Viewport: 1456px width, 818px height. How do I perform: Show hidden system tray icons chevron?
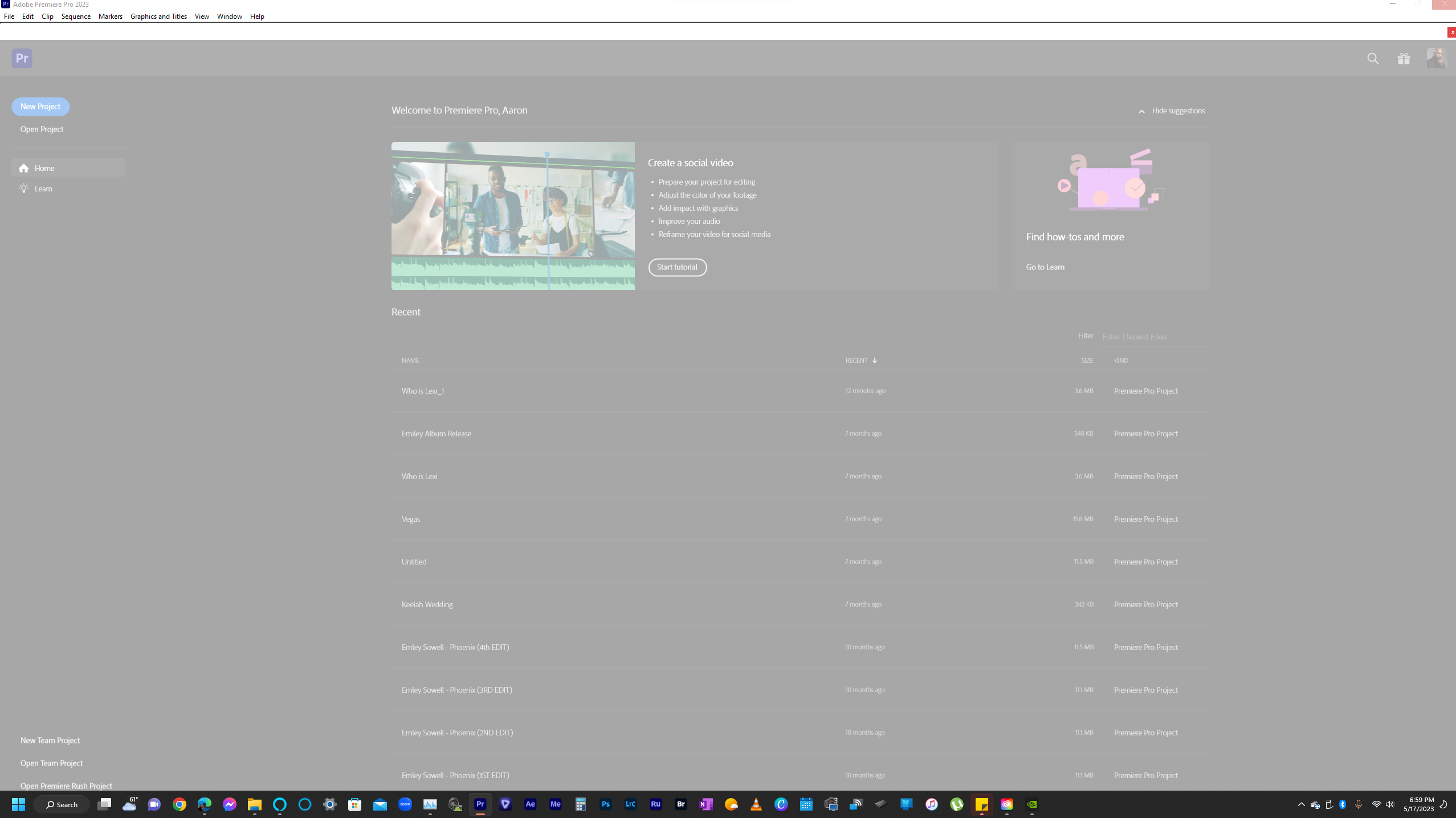click(x=1301, y=804)
